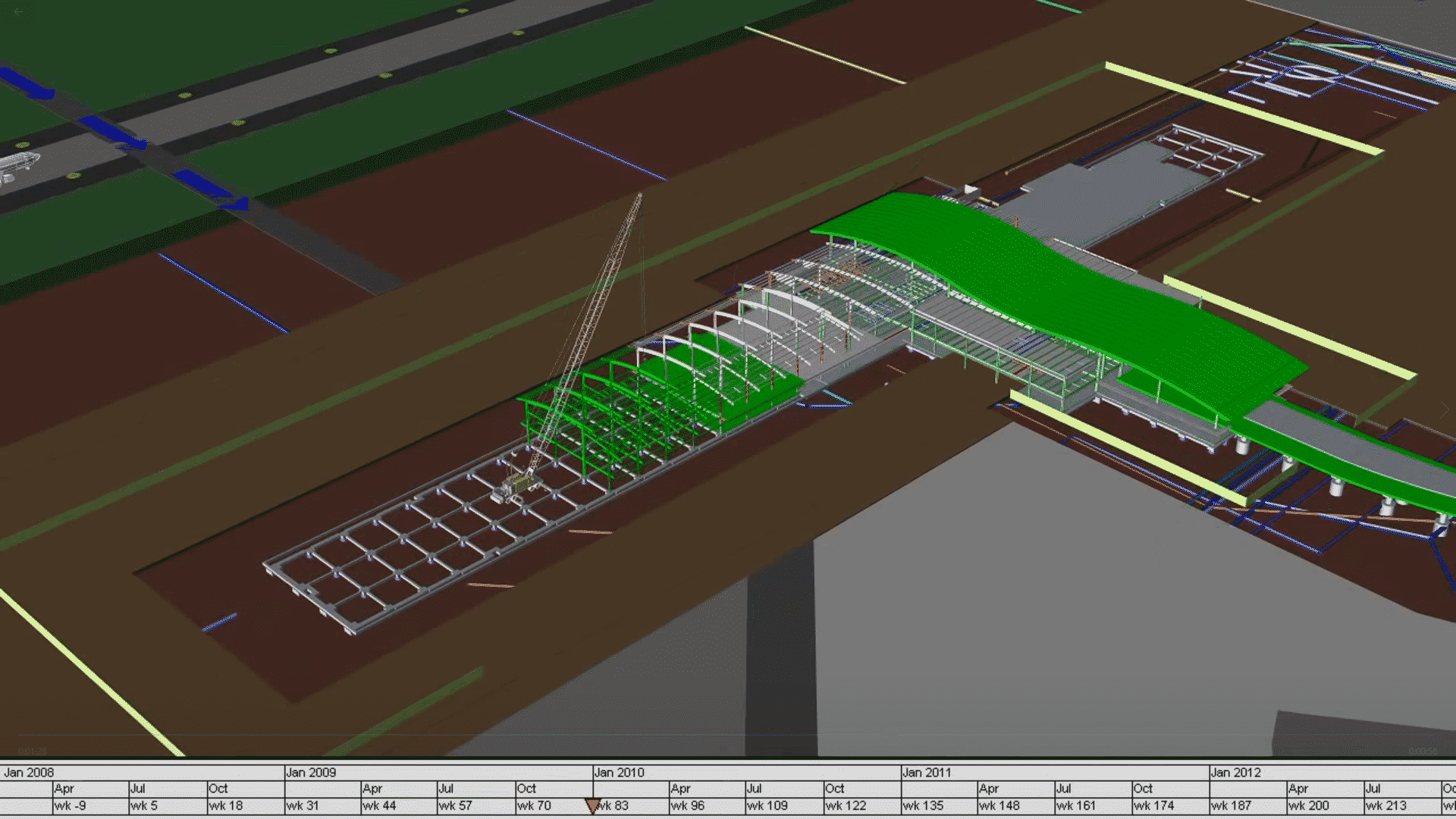Image resolution: width=1456 pixels, height=819 pixels.
Task: Jump to wk 70 on the timeline
Action: [x=534, y=805]
